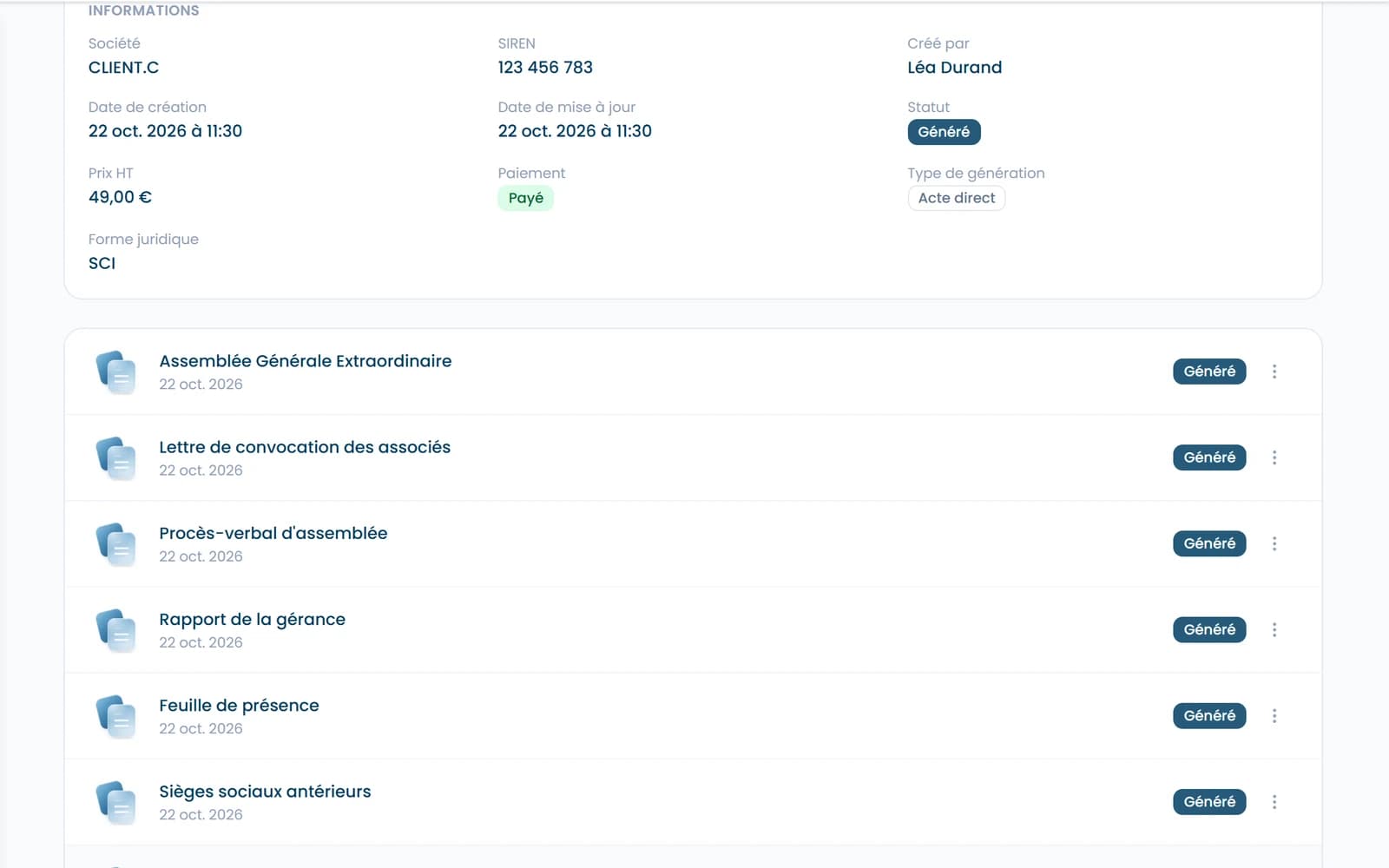Image resolution: width=1389 pixels, height=868 pixels.
Task: Show actions menu for Sièges sociaux antérieurs
Action: [x=1274, y=801]
